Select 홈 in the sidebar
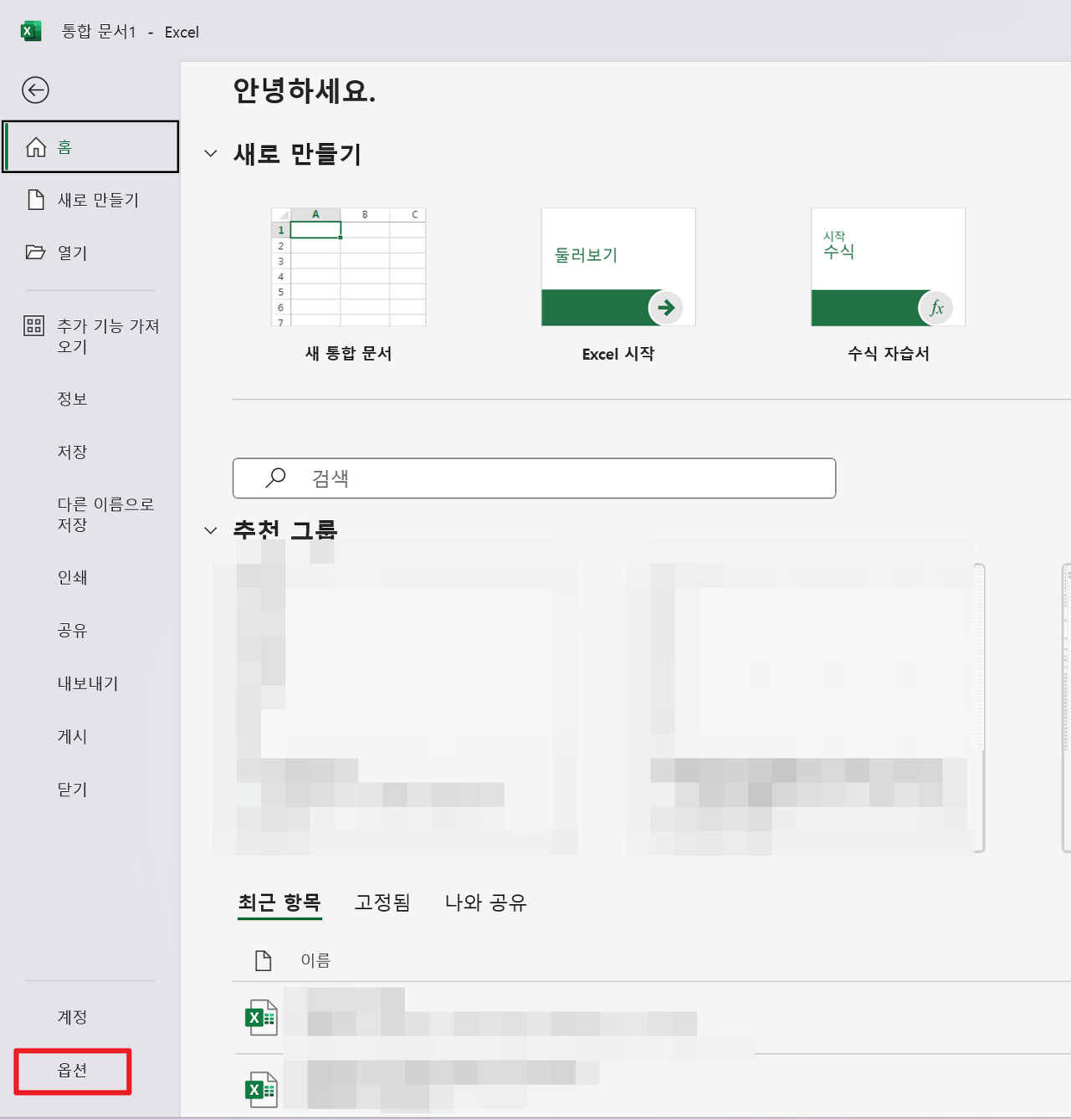 90,147
